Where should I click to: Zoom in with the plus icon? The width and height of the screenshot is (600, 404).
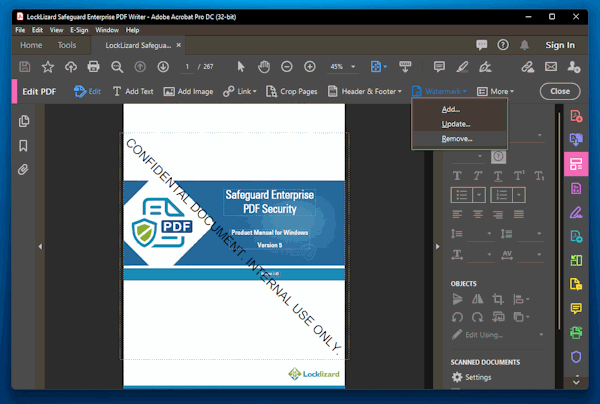[x=310, y=67]
